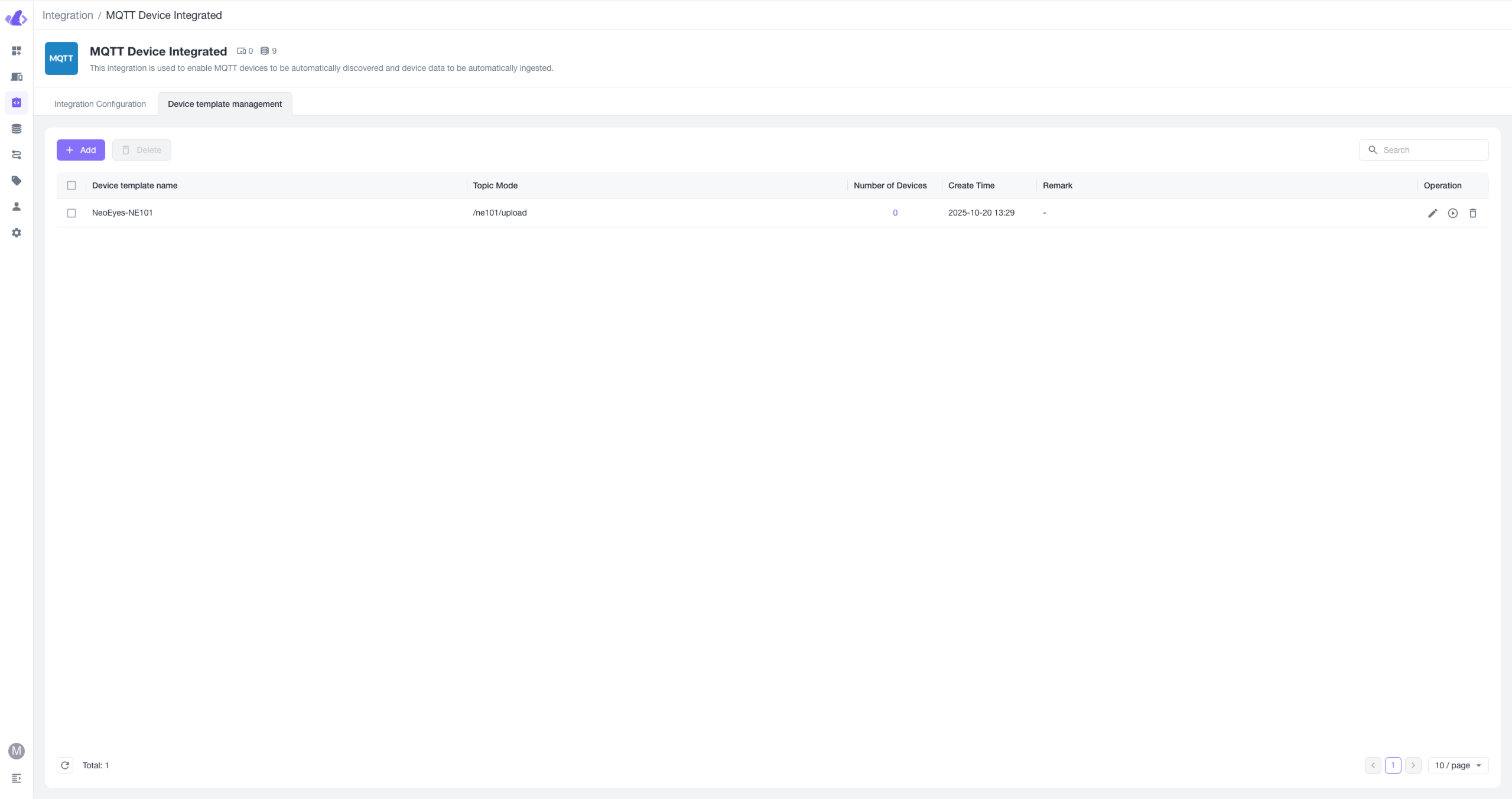Select Device template management tab
The width and height of the screenshot is (1512, 799).
click(225, 104)
